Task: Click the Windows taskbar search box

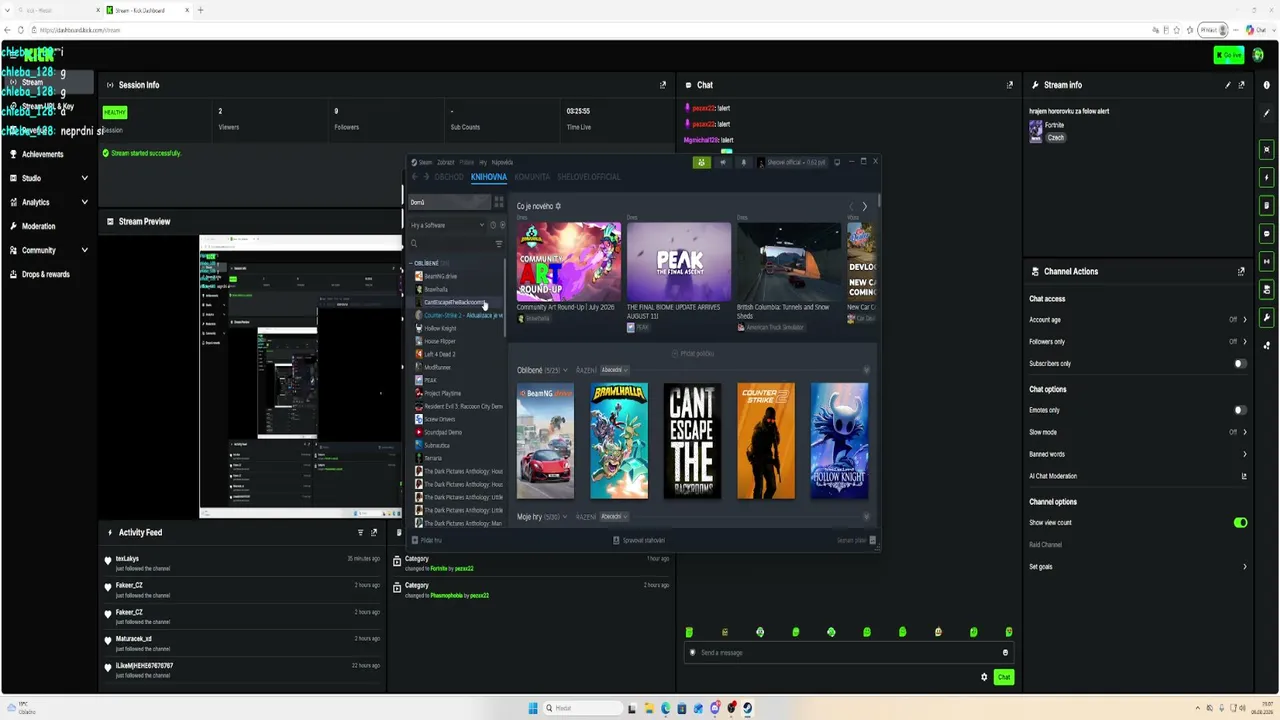Action: [582, 708]
